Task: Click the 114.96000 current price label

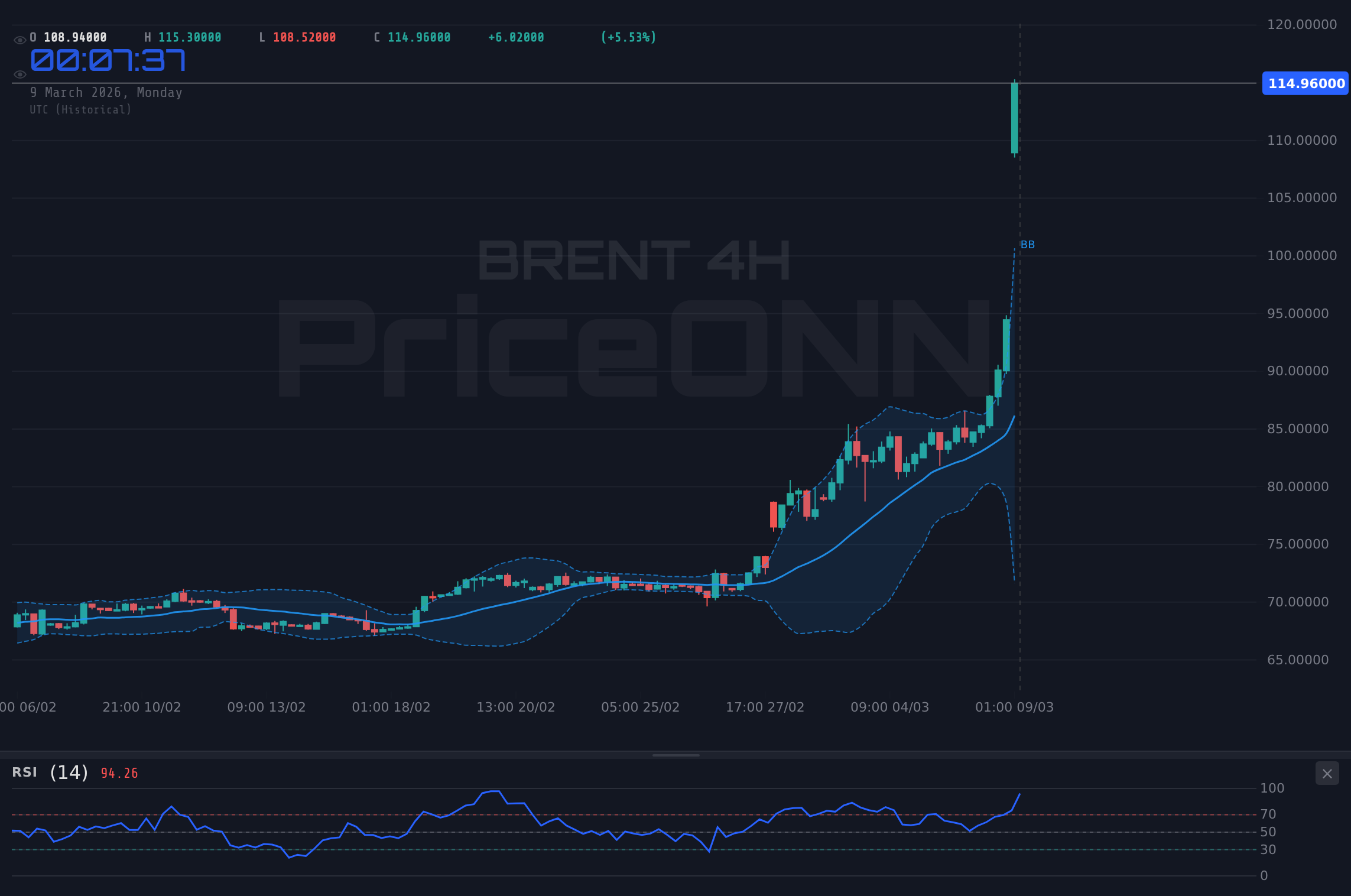Action: (1306, 83)
